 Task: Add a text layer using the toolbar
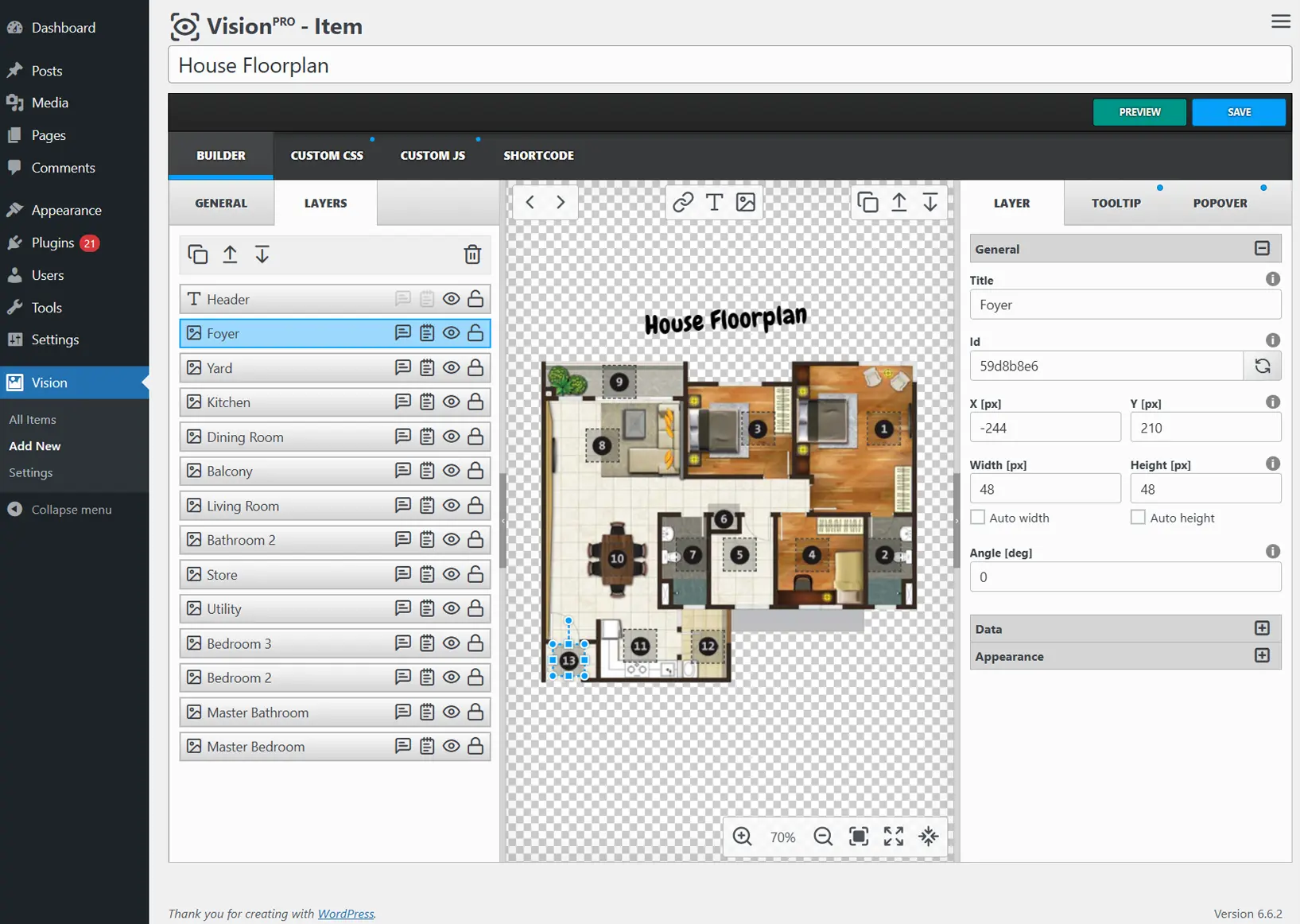tap(714, 202)
